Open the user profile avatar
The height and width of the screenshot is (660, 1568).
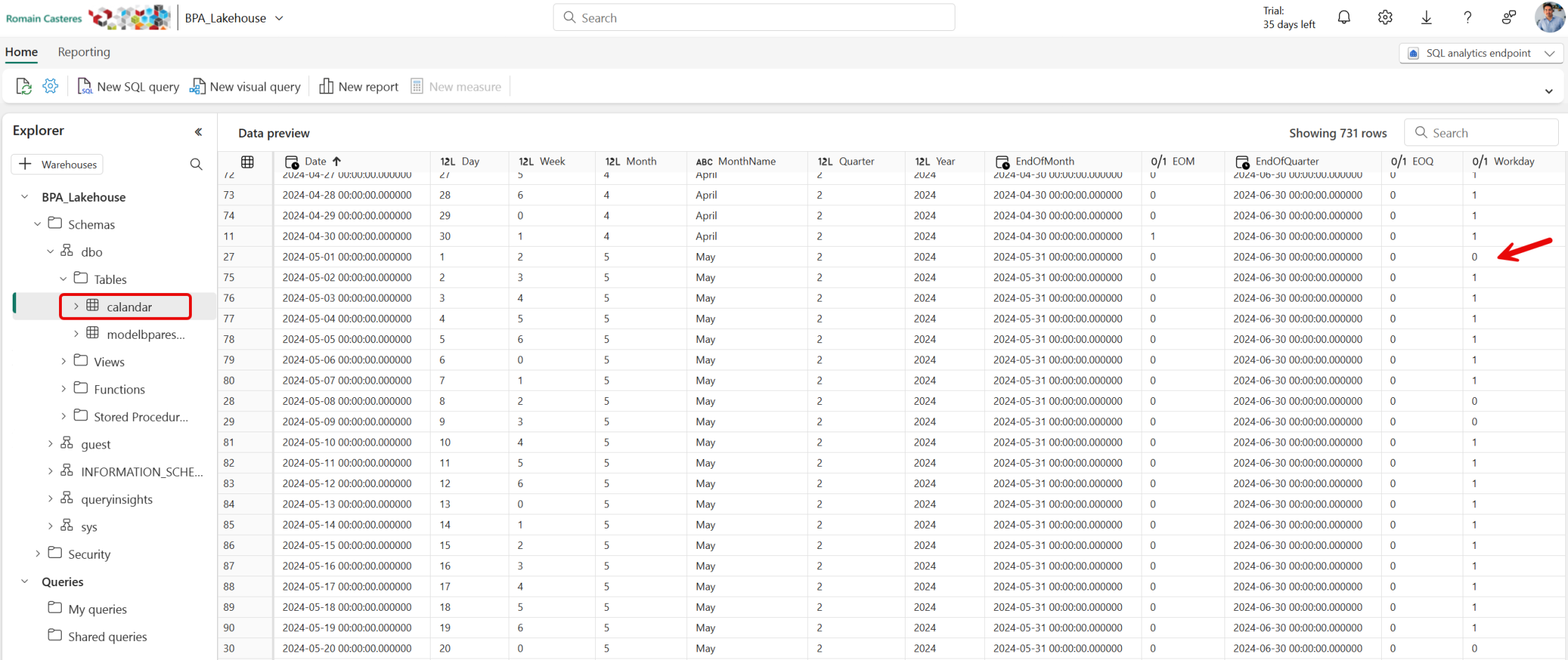1550,17
